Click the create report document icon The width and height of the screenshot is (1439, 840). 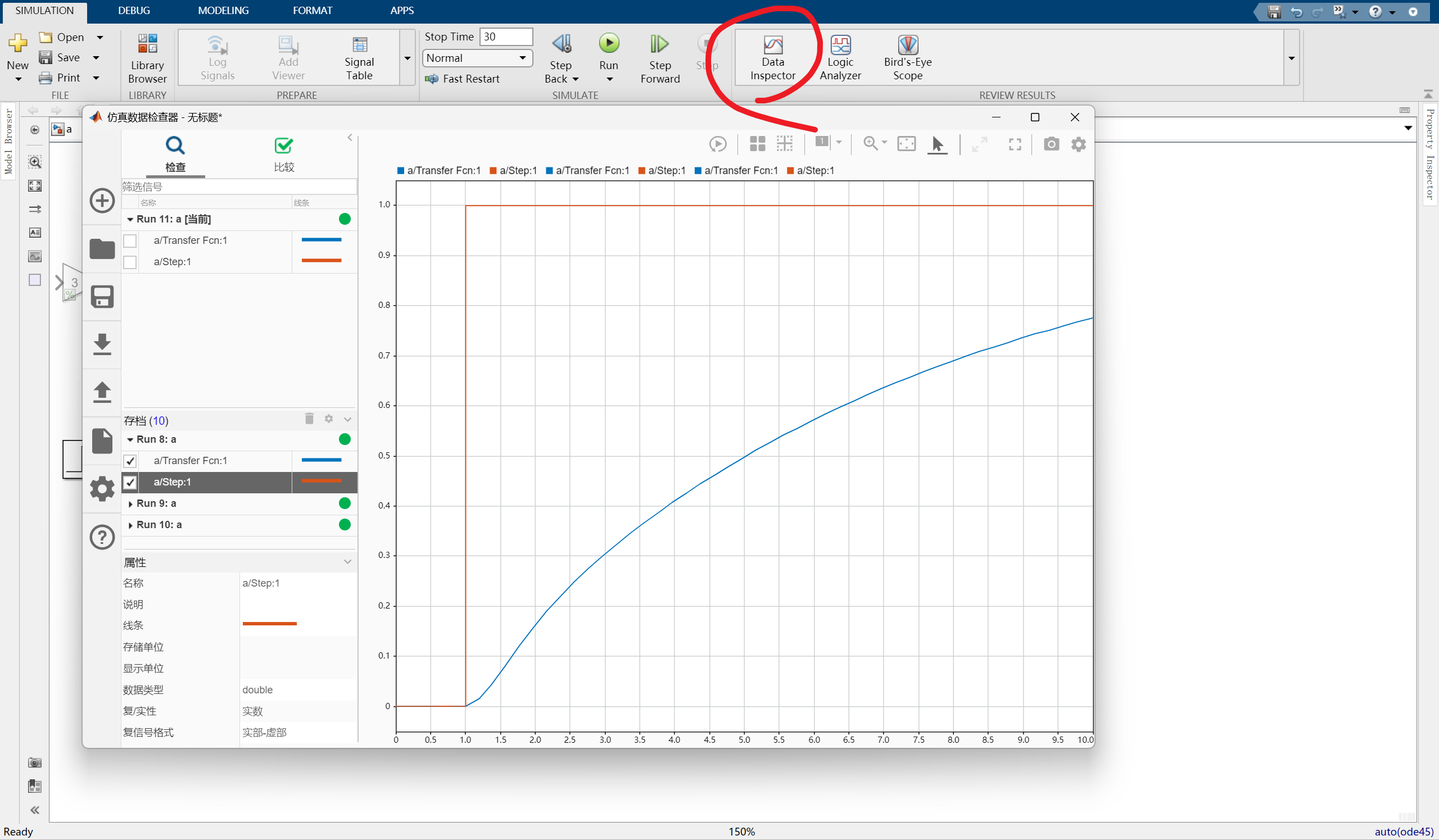(x=102, y=441)
